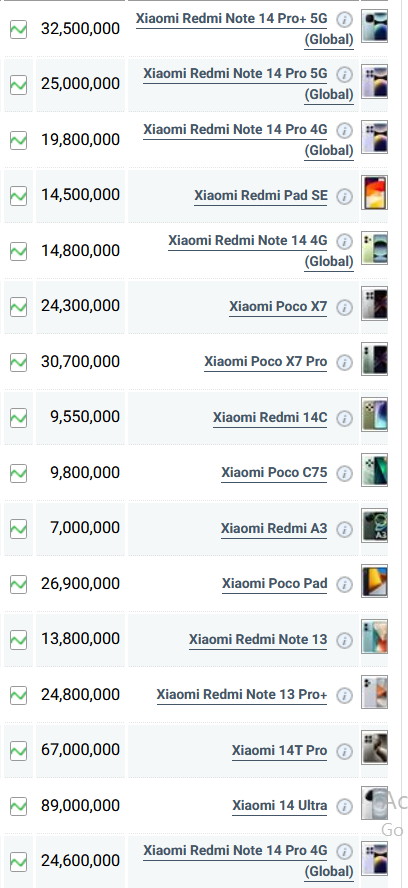Click chart icon next to Xiaomi Redmi A3 price
408x888 pixels.
19,527
